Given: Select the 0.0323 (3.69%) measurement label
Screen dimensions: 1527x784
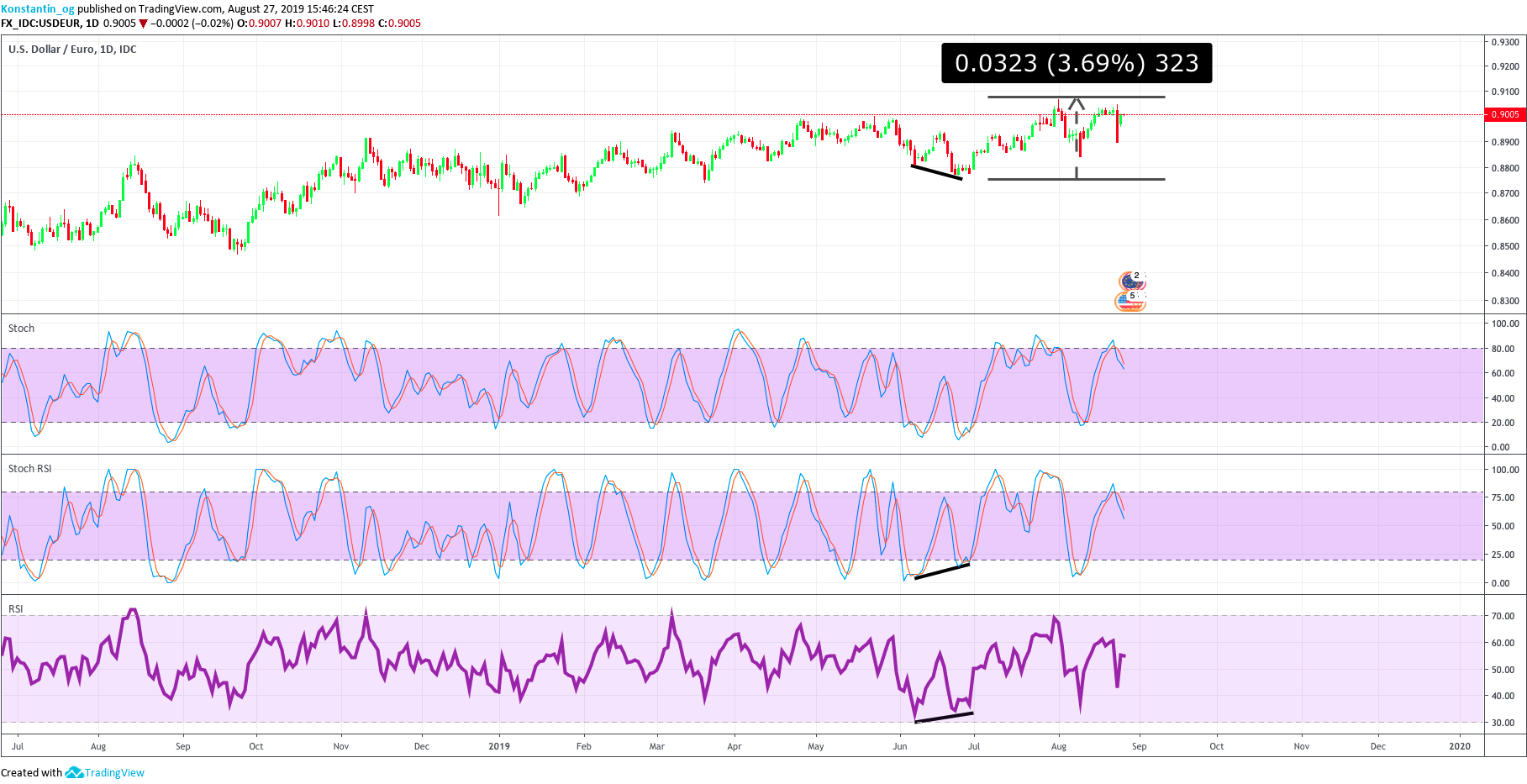Looking at the screenshot, I should [x=1077, y=63].
